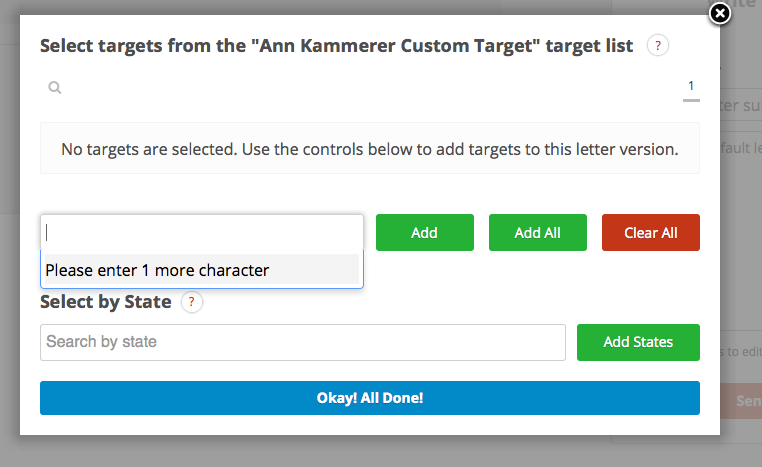Click the "Select by State" heading

(x=105, y=302)
